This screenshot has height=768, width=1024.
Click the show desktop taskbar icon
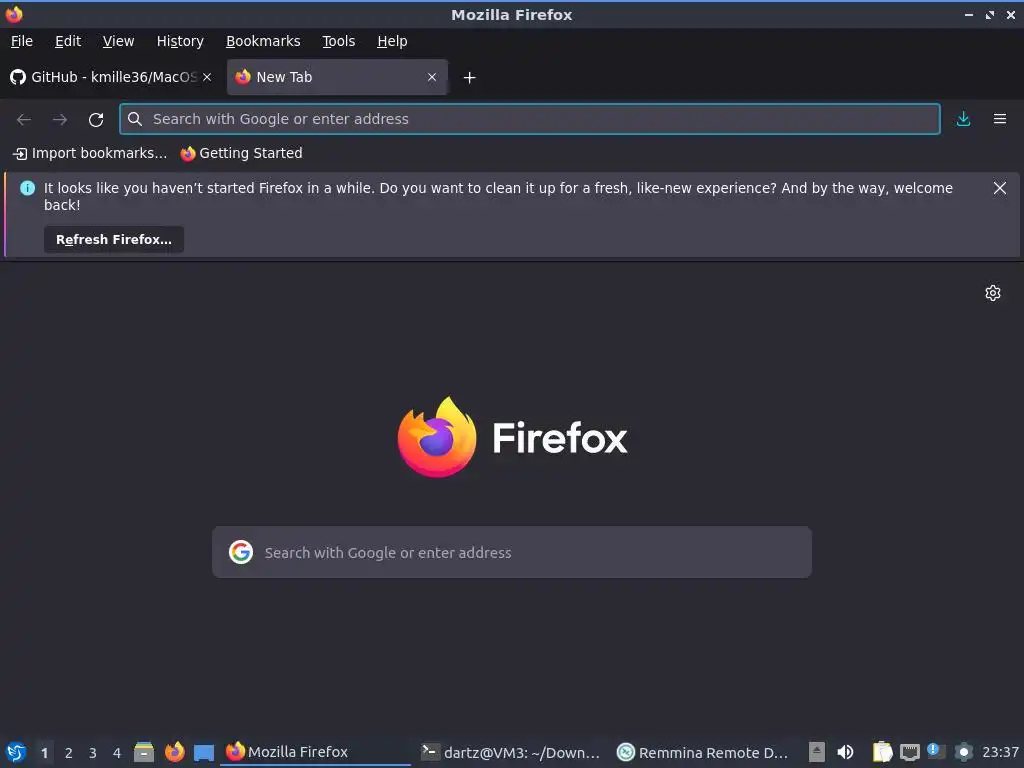pos(204,752)
